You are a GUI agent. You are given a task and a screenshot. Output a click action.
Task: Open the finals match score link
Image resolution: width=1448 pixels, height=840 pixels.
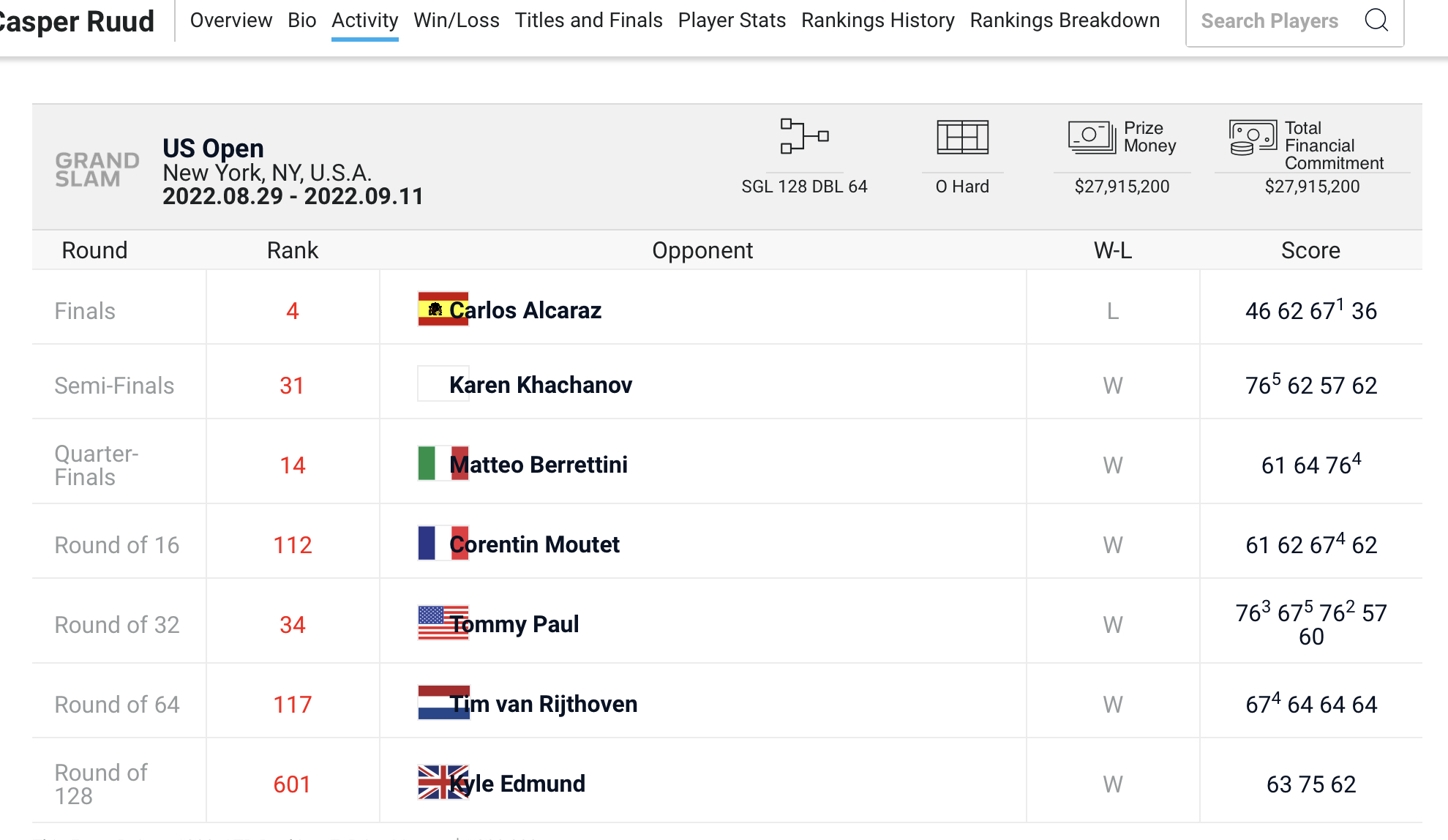1311,310
